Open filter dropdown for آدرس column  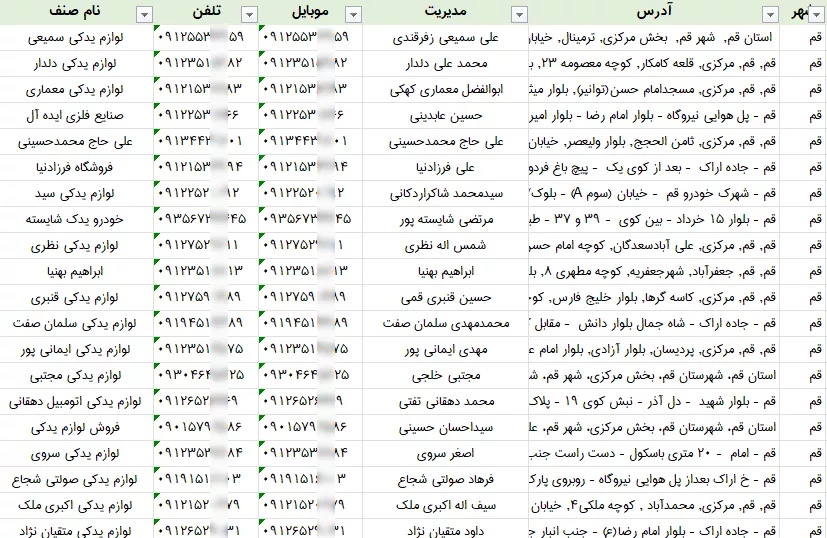coord(771,15)
